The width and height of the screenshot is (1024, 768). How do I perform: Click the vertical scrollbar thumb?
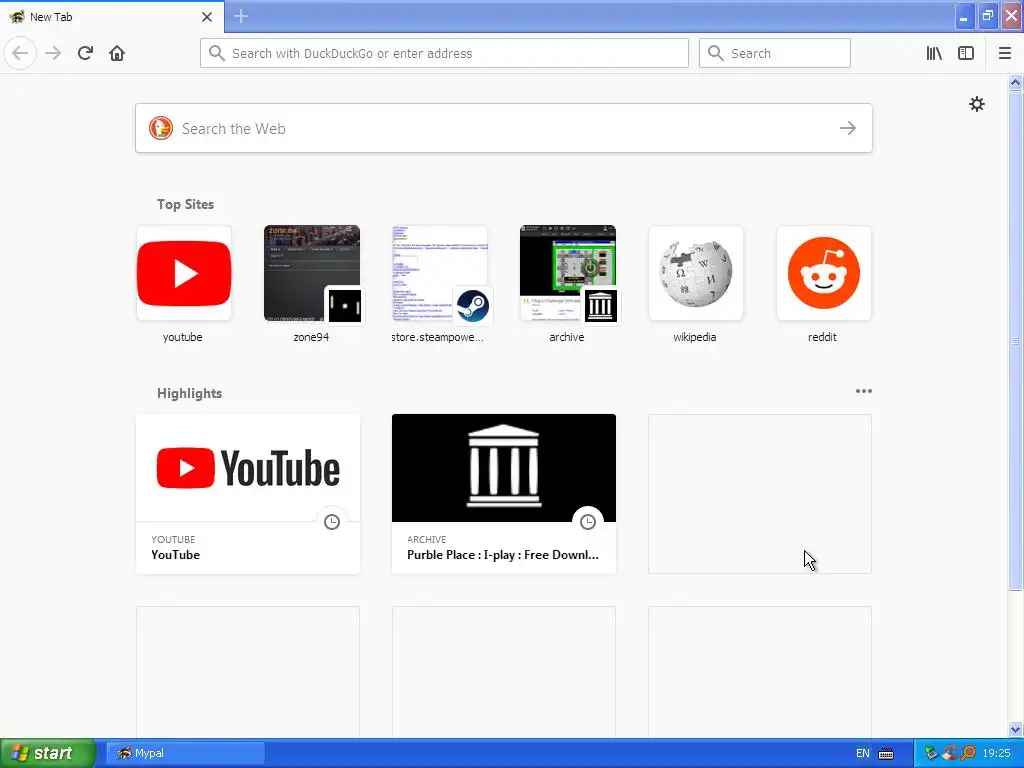point(1016,340)
